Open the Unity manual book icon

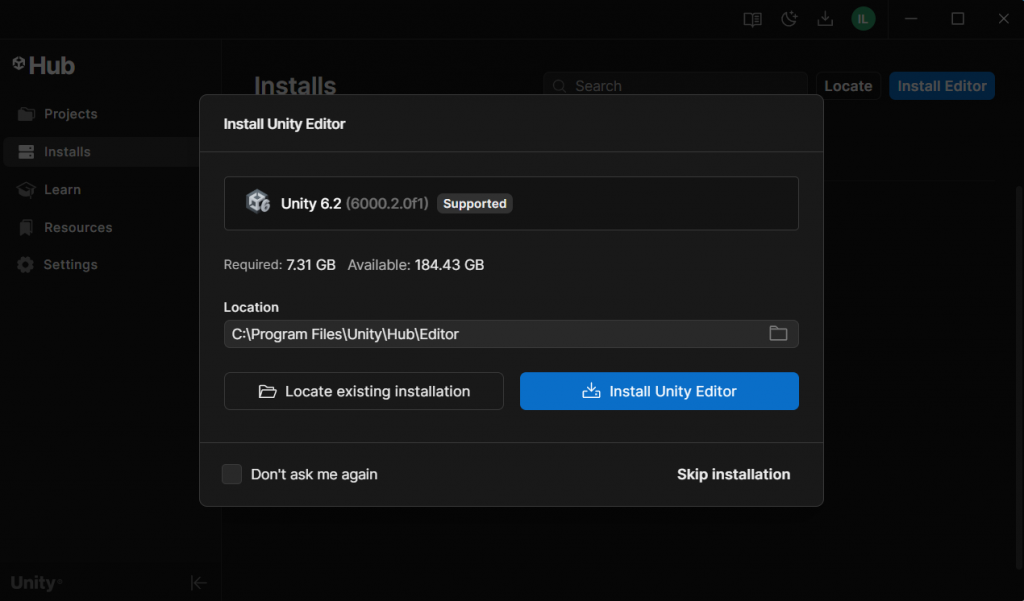pyautogui.click(x=752, y=20)
